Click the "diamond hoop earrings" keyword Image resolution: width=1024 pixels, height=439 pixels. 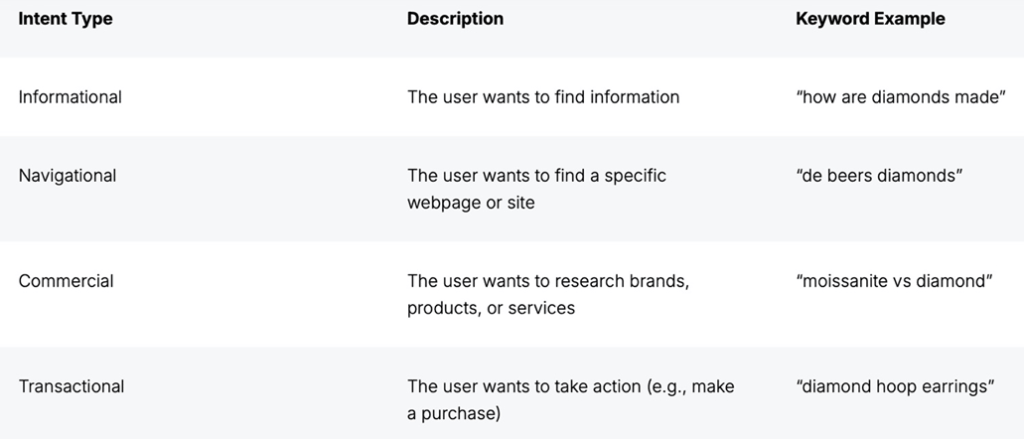pos(895,387)
